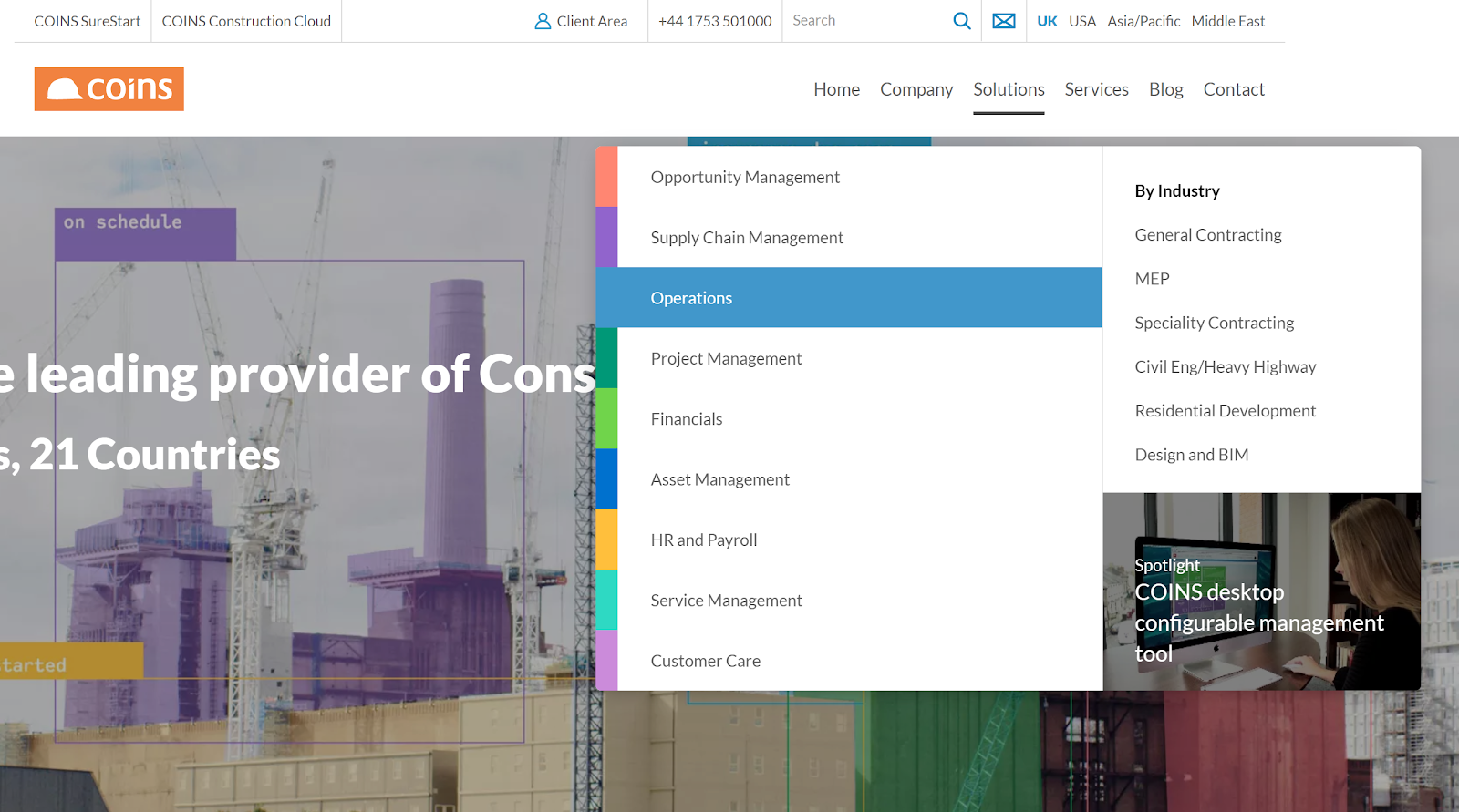Open the General Contracting industry link

pyautogui.click(x=1207, y=235)
